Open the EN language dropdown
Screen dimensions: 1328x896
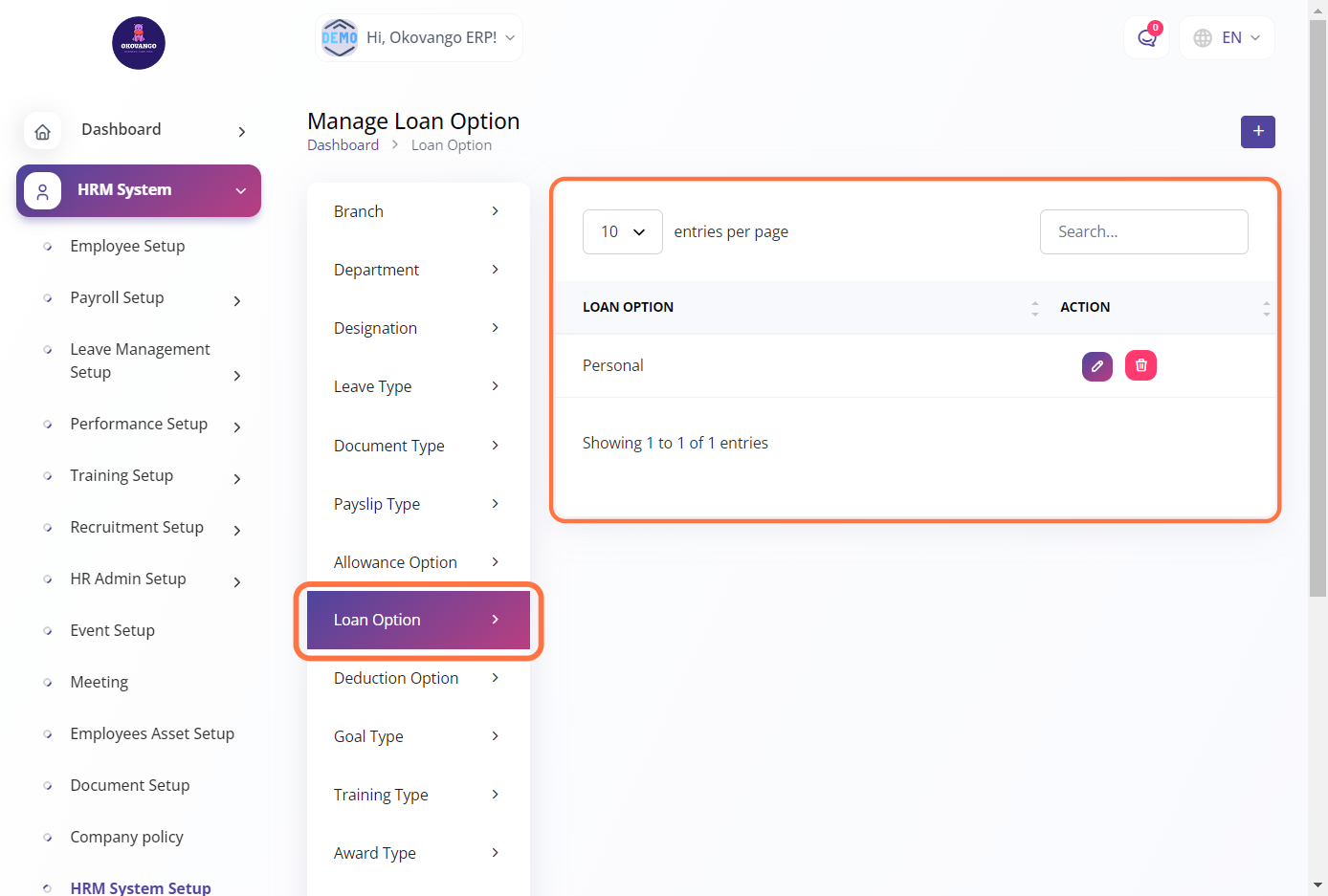pos(1227,38)
